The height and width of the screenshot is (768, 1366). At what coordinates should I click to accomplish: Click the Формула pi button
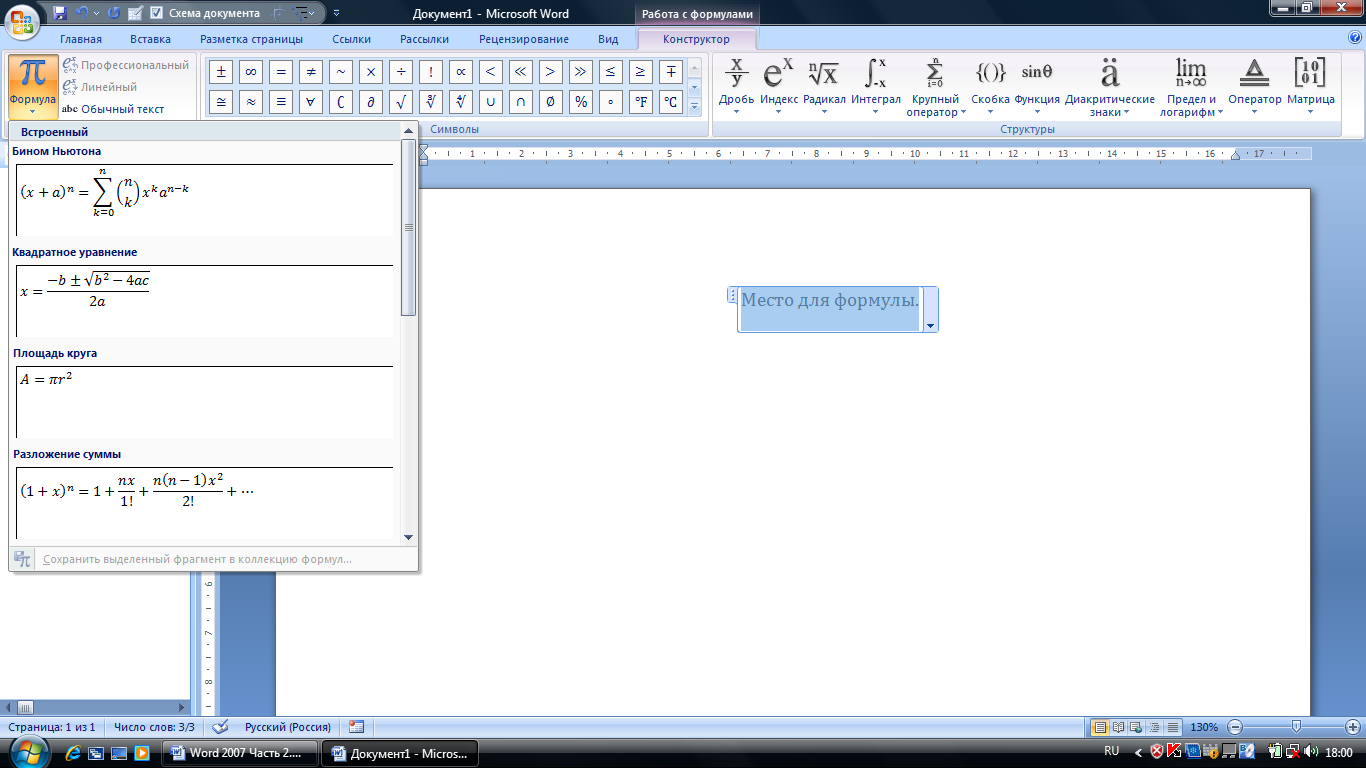click(33, 86)
